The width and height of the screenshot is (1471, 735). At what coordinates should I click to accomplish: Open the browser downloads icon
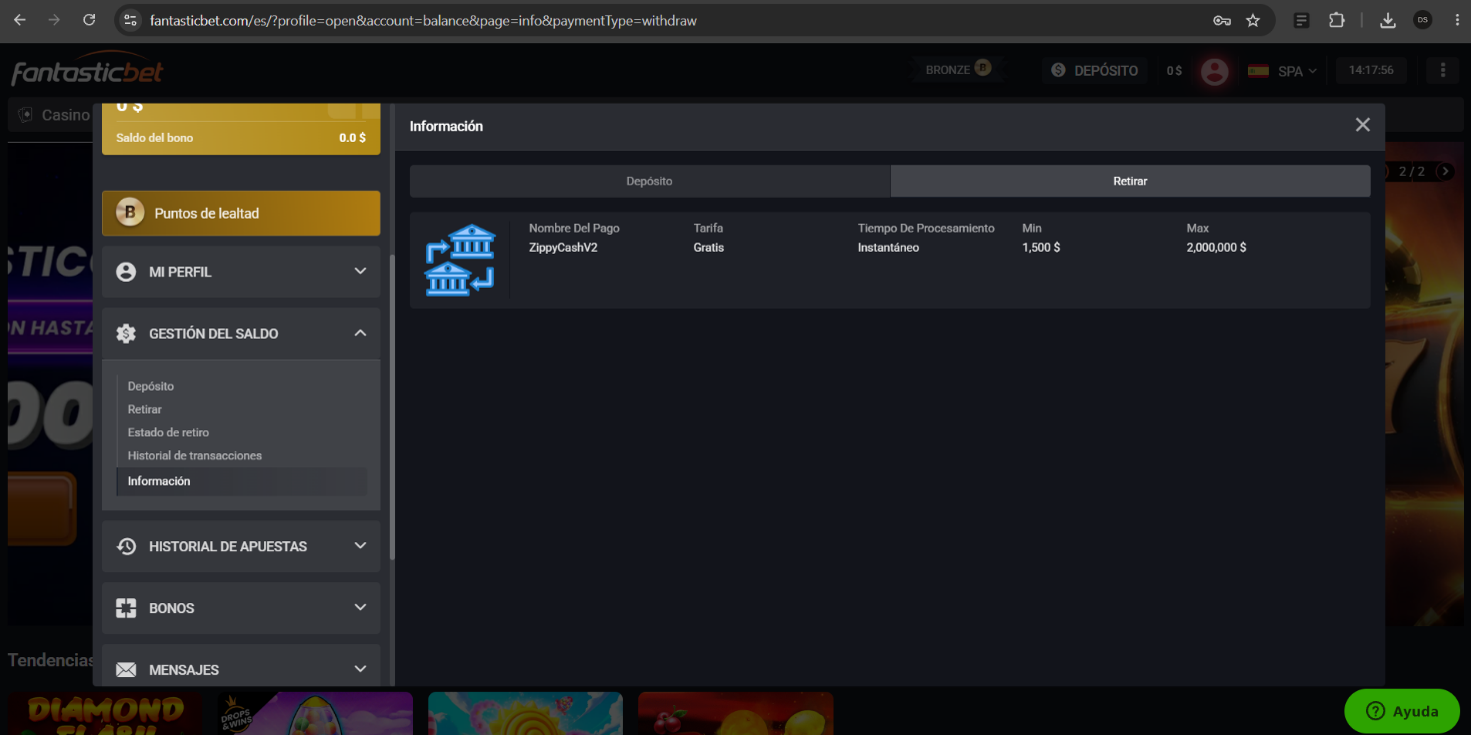[x=1387, y=20]
